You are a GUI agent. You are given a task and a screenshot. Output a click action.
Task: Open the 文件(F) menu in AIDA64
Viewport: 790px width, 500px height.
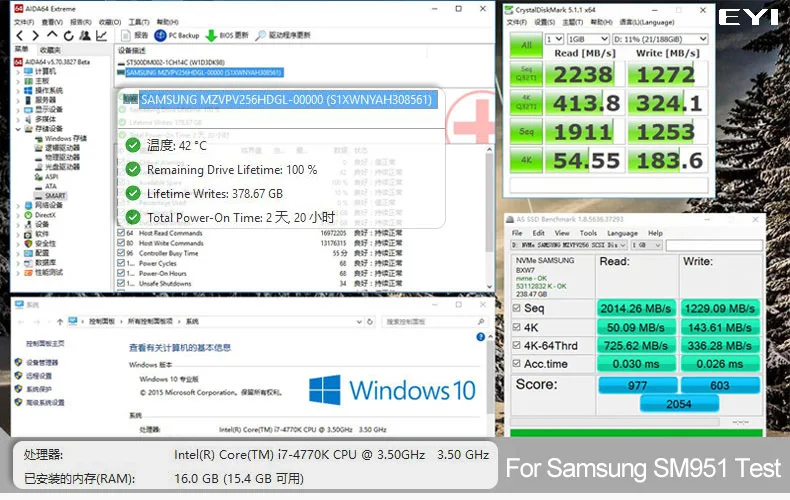click(x=24, y=22)
